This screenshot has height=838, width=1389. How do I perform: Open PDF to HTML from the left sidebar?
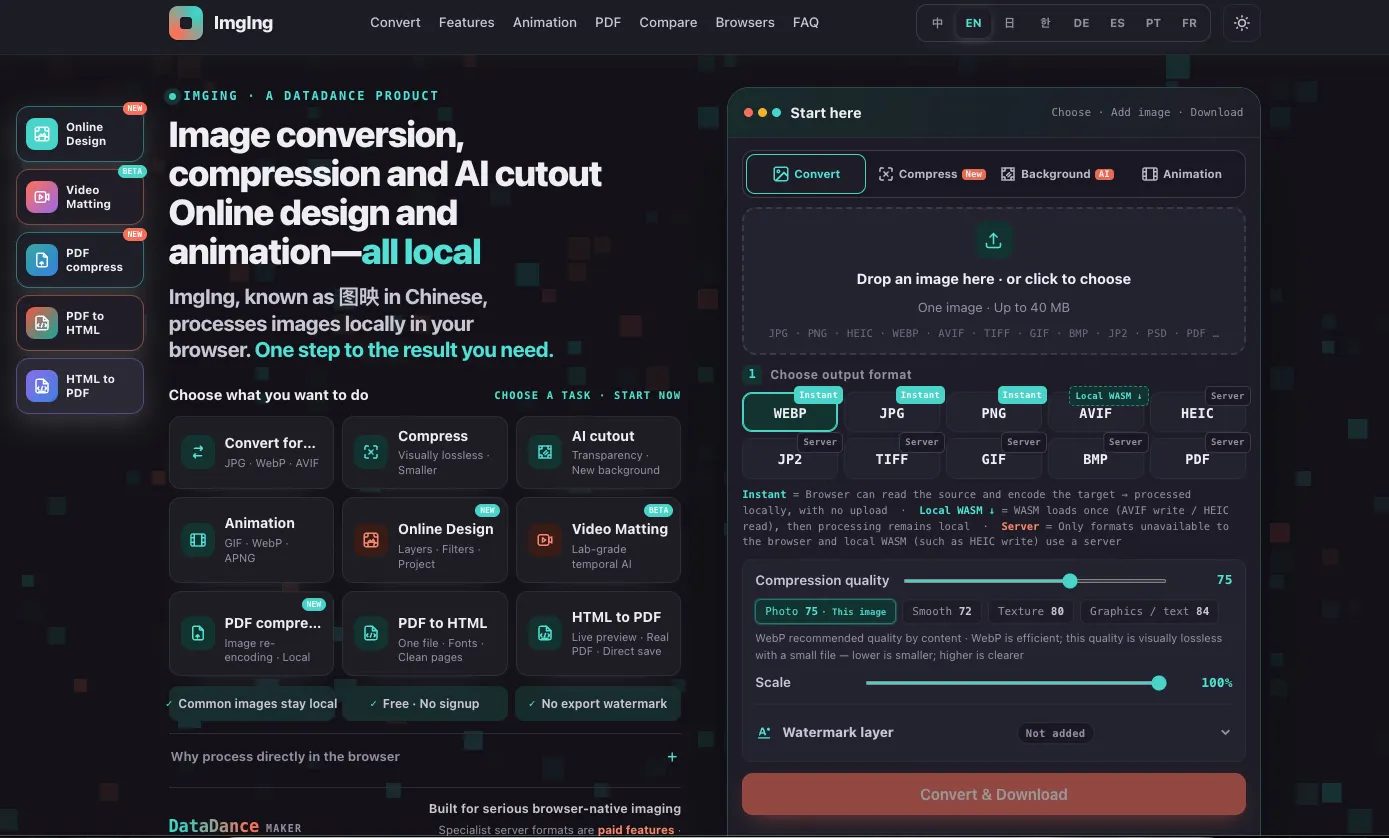pyautogui.click(x=80, y=323)
